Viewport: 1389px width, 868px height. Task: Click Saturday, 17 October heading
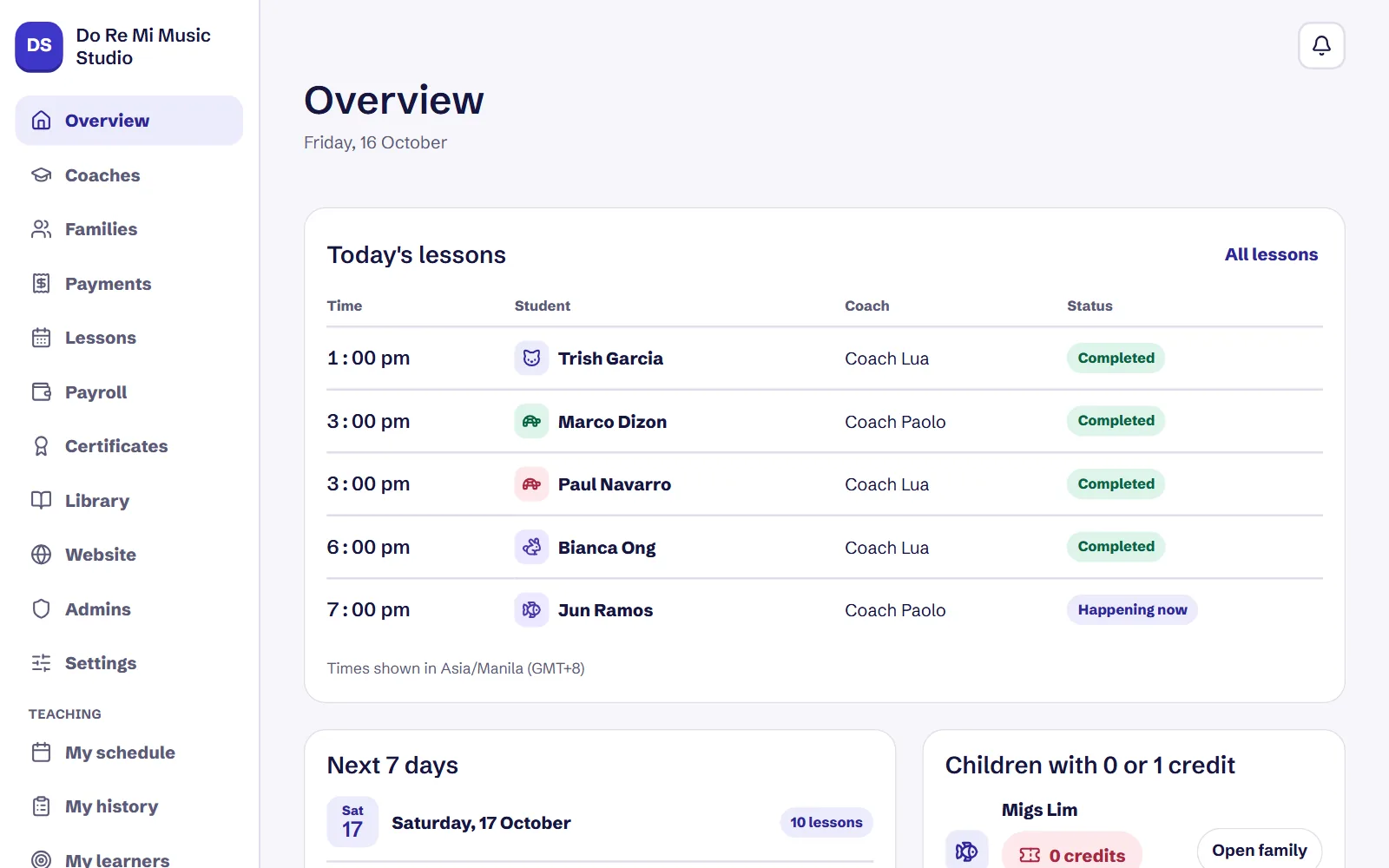click(x=481, y=823)
